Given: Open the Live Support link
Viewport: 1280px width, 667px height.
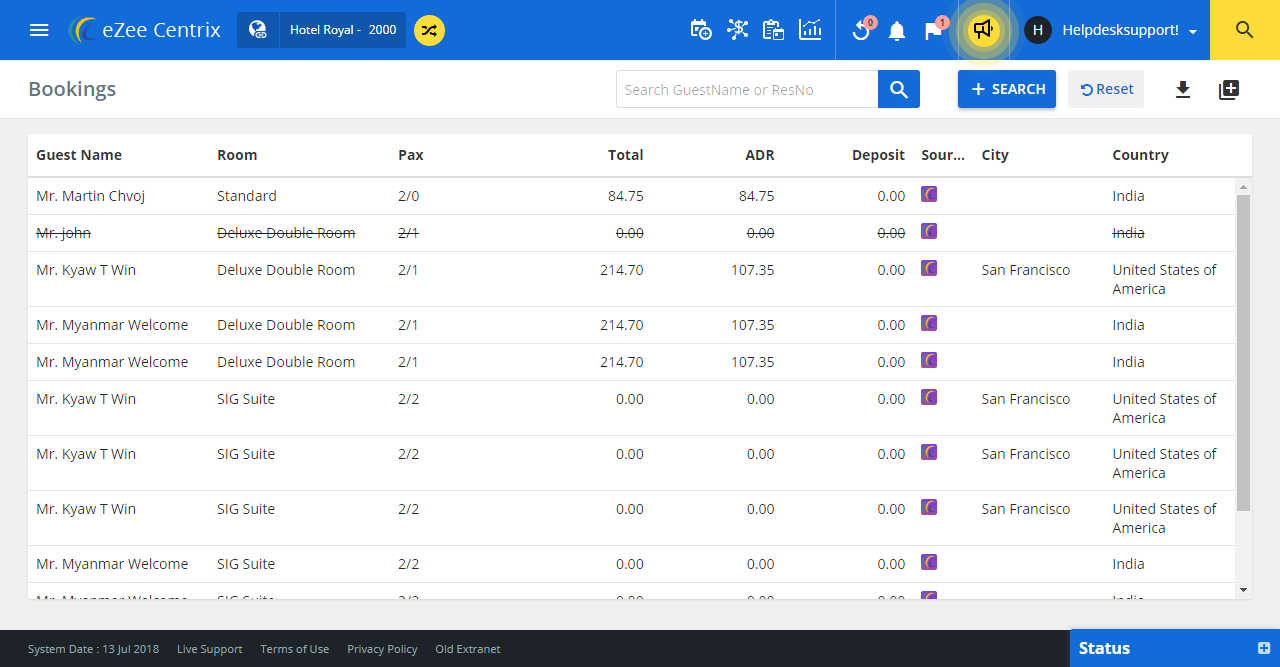Looking at the screenshot, I should (x=209, y=649).
